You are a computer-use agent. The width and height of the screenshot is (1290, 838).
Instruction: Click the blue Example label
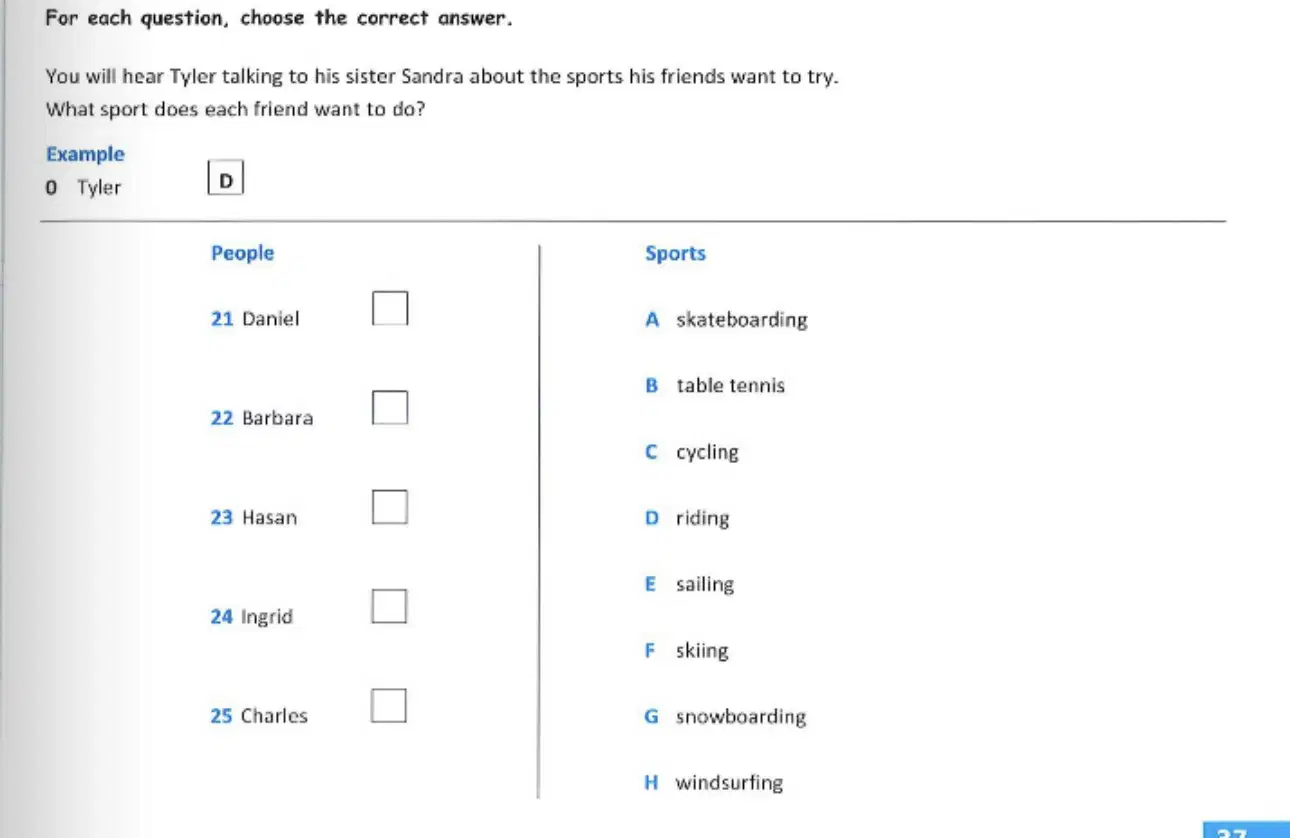pos(85,154)
